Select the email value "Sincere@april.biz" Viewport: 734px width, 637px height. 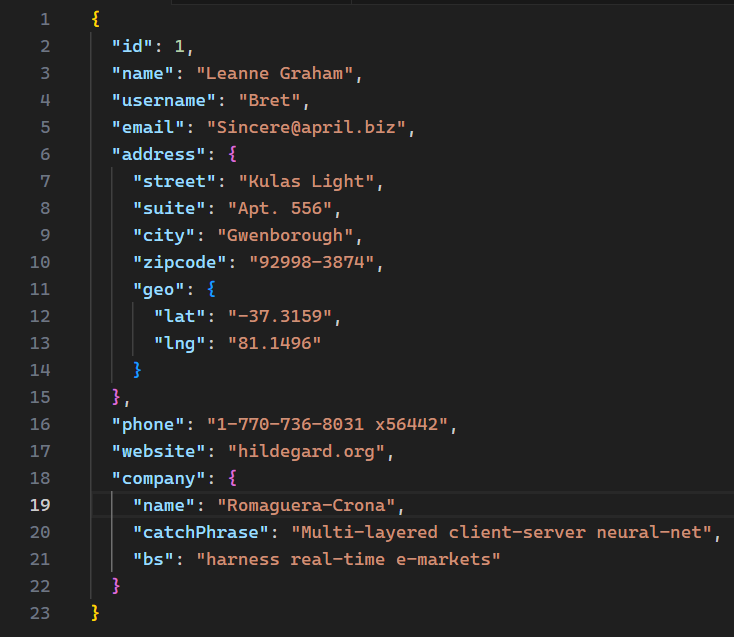coord(306,127)
